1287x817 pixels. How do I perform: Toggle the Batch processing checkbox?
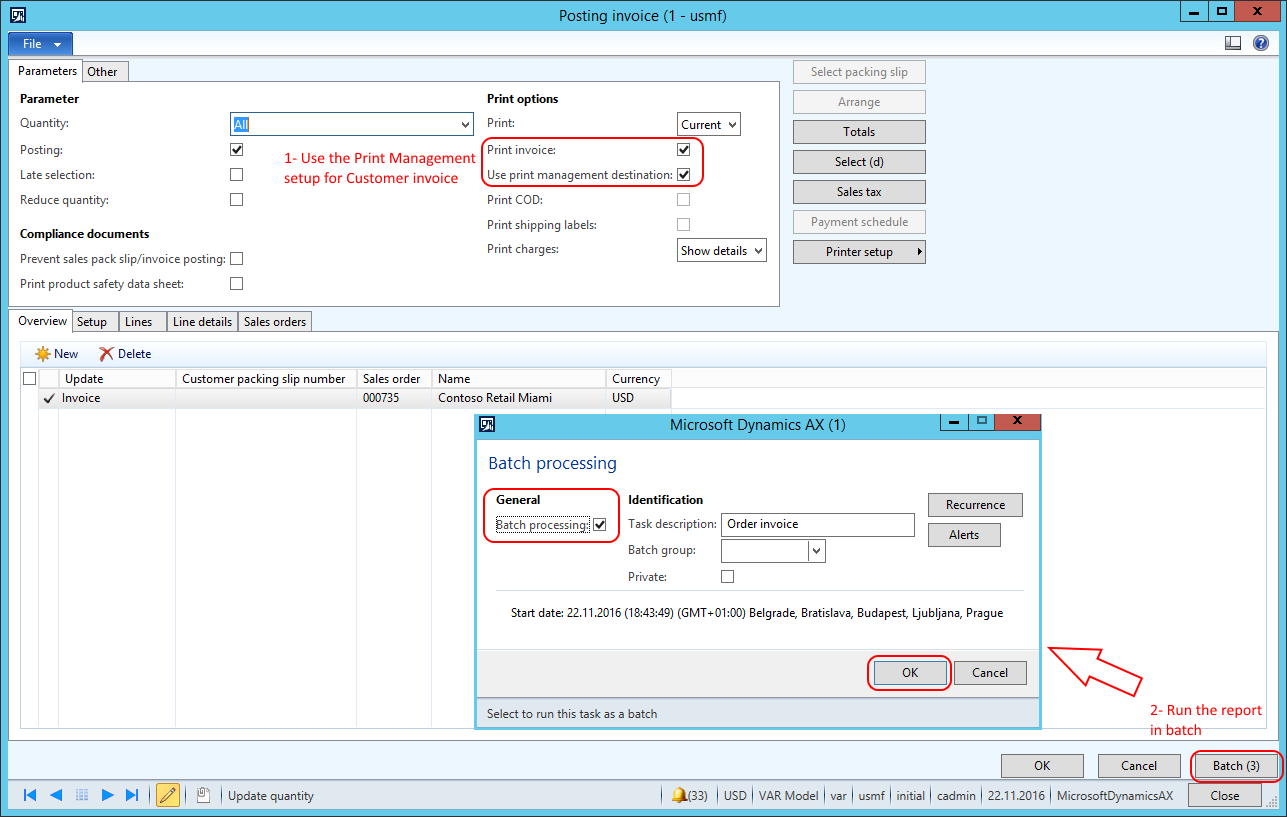(600, 525)
